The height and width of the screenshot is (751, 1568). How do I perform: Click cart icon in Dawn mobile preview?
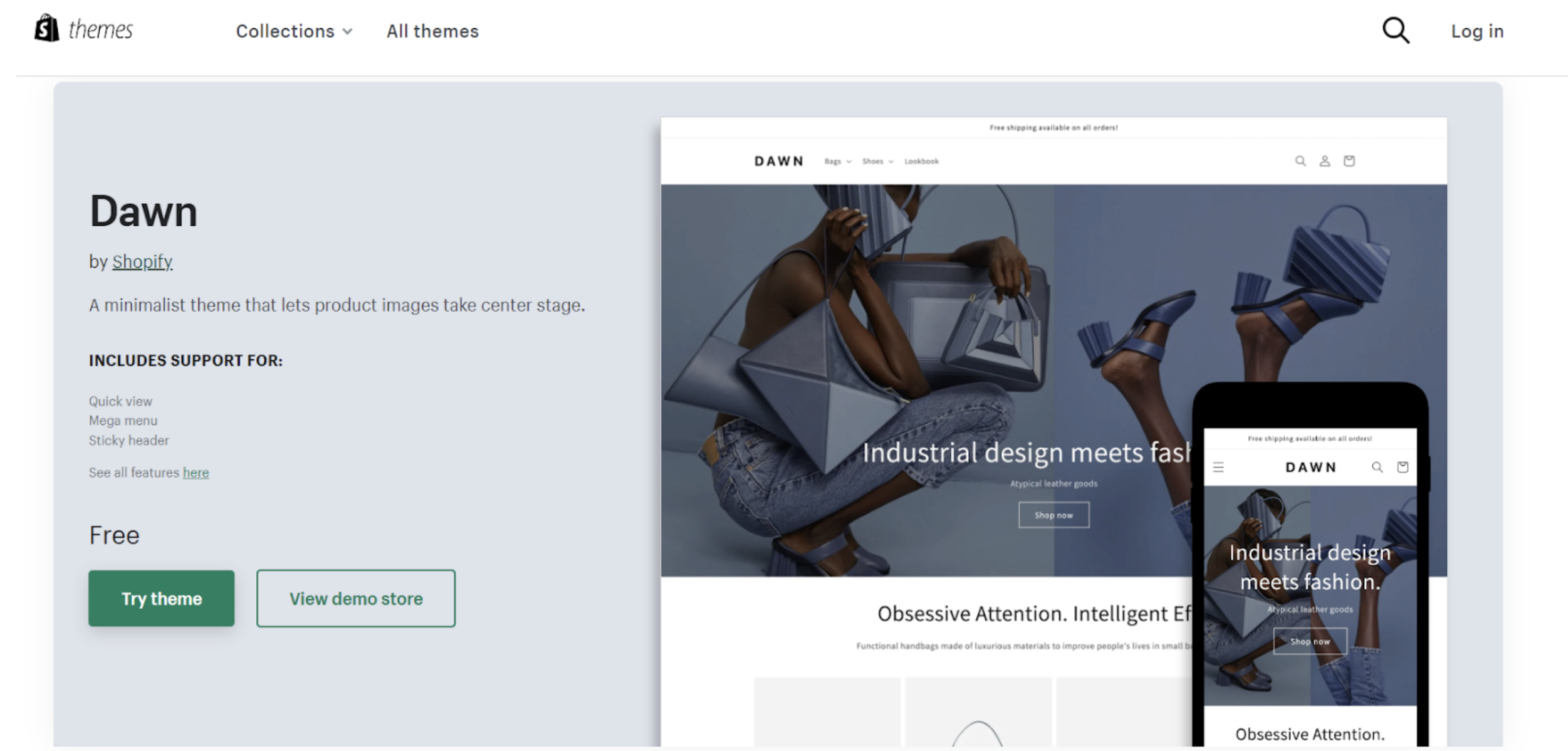pyautogui.click(x=1403, y=467)
